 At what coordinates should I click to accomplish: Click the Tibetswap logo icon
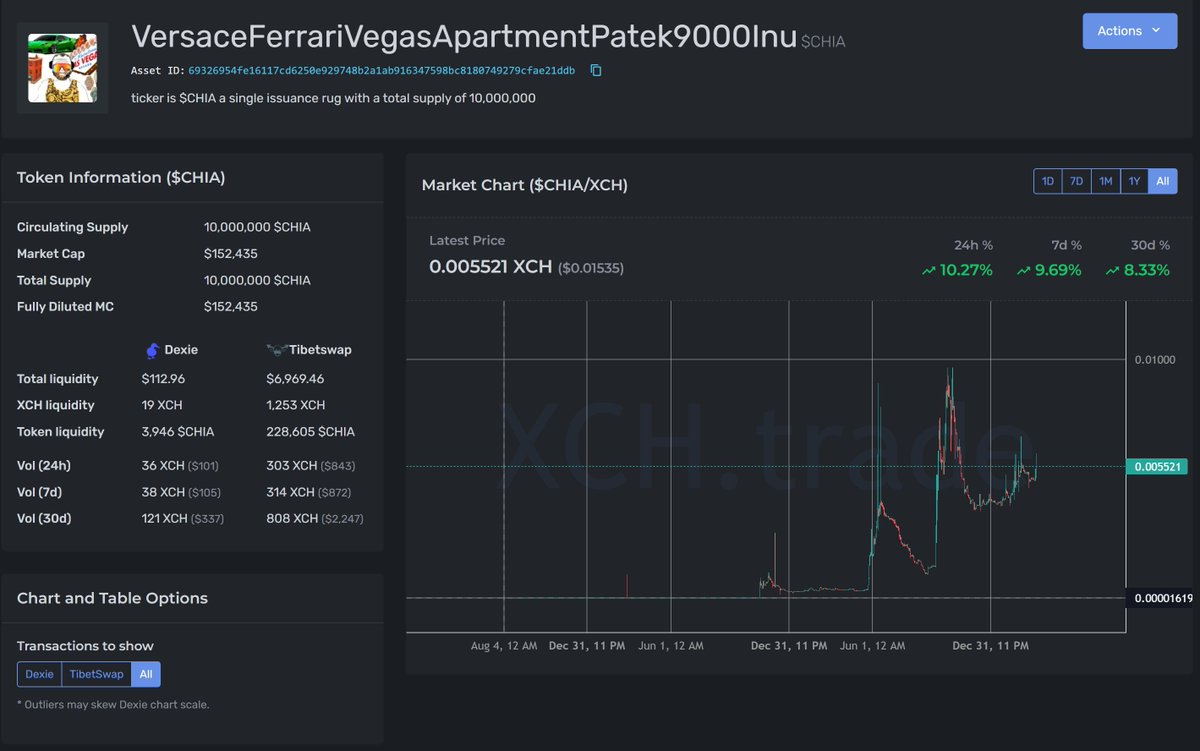pyautogui.click(x=277, y=350)
